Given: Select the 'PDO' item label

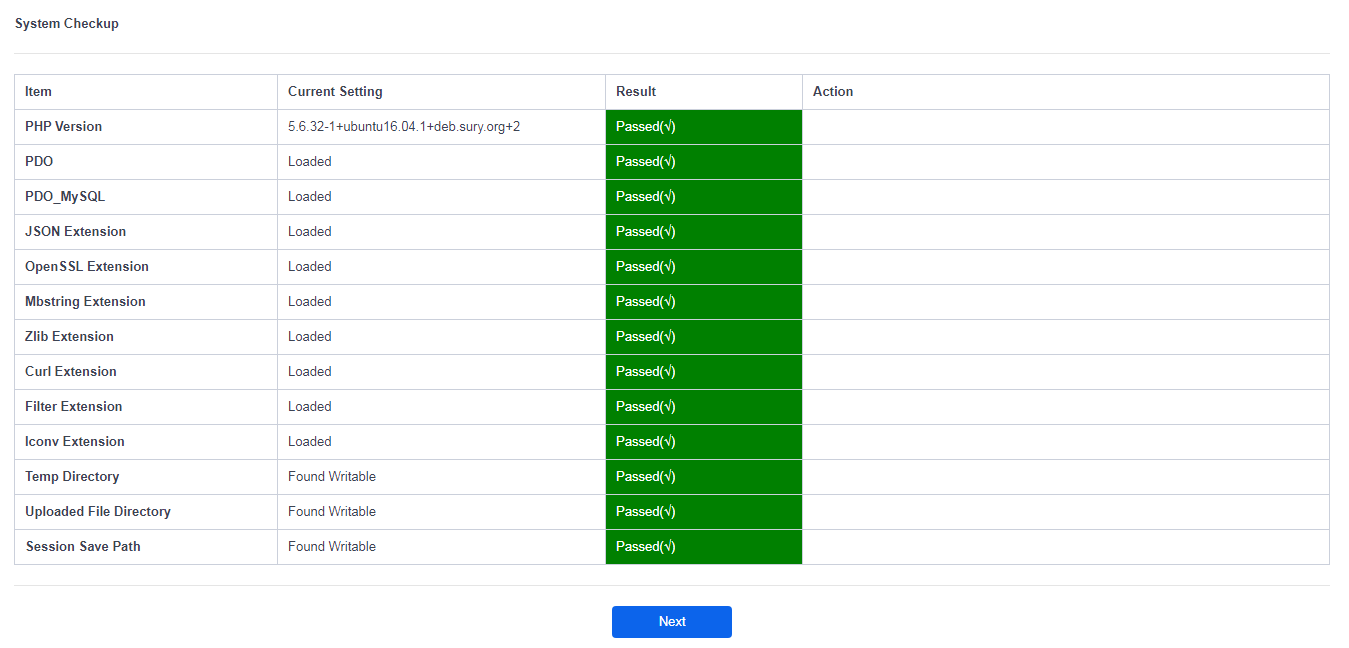Looking at the screenshot, I should click(39, 161).
